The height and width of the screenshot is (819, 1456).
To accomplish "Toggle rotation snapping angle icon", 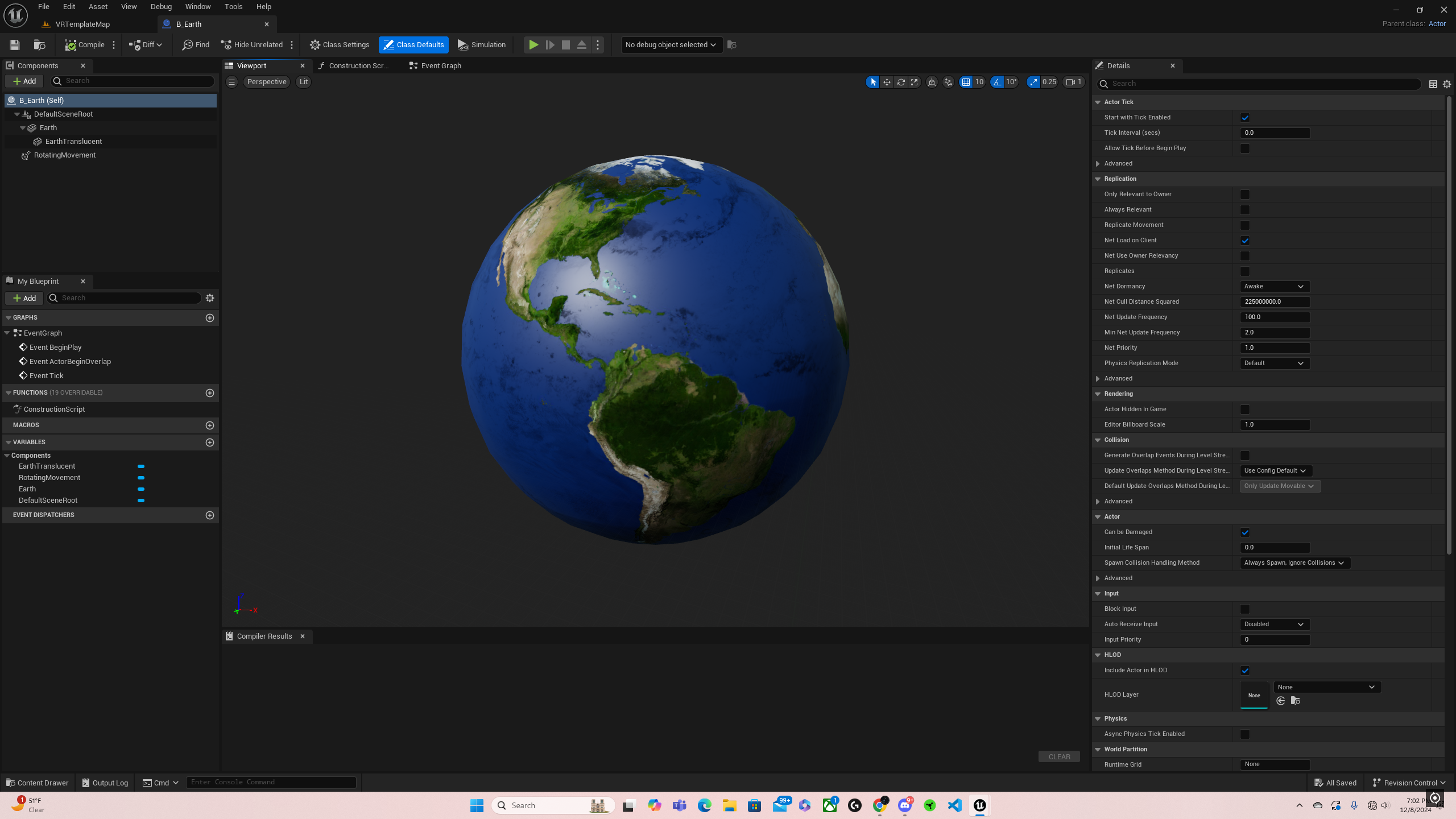I will coord(997,82).
